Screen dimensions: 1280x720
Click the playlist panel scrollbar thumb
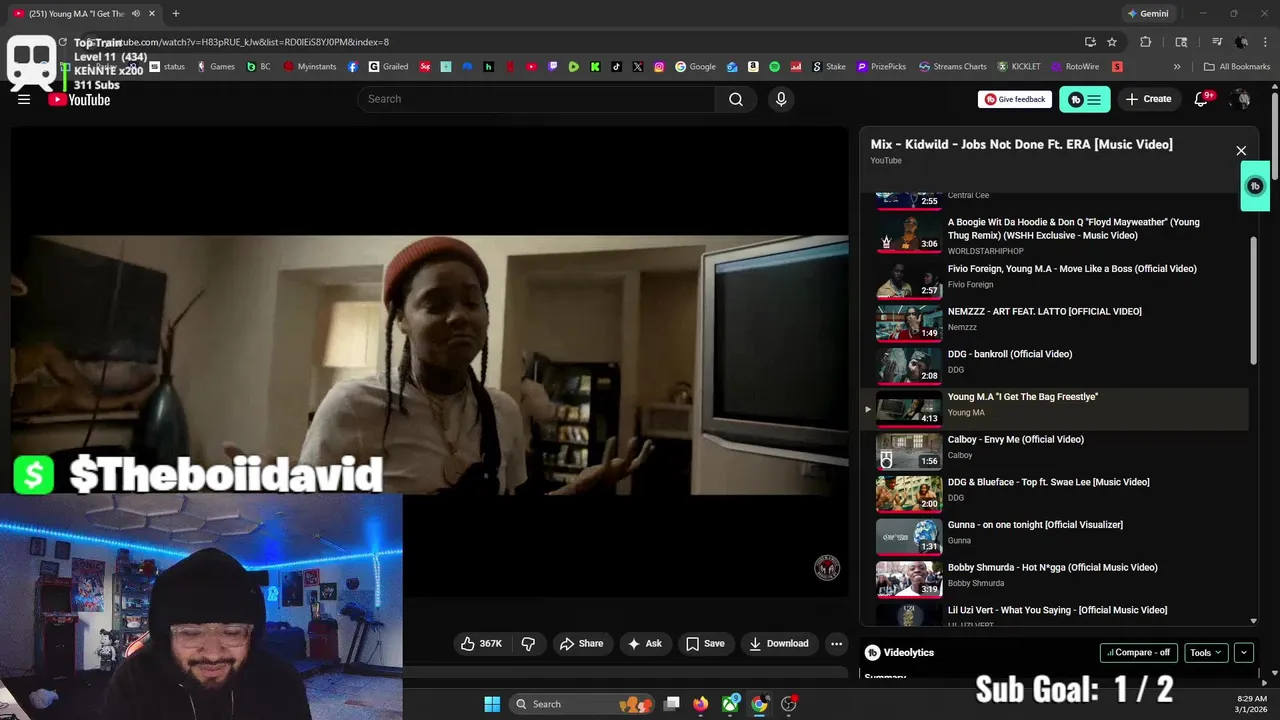(x=1254, y=300)
